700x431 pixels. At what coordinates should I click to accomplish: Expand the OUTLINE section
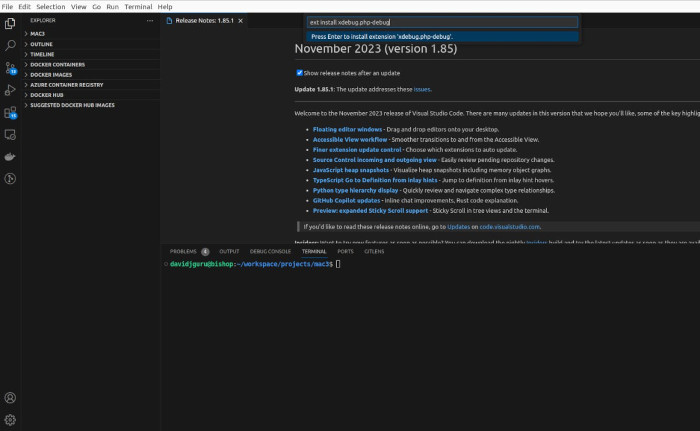click(92, 44)
